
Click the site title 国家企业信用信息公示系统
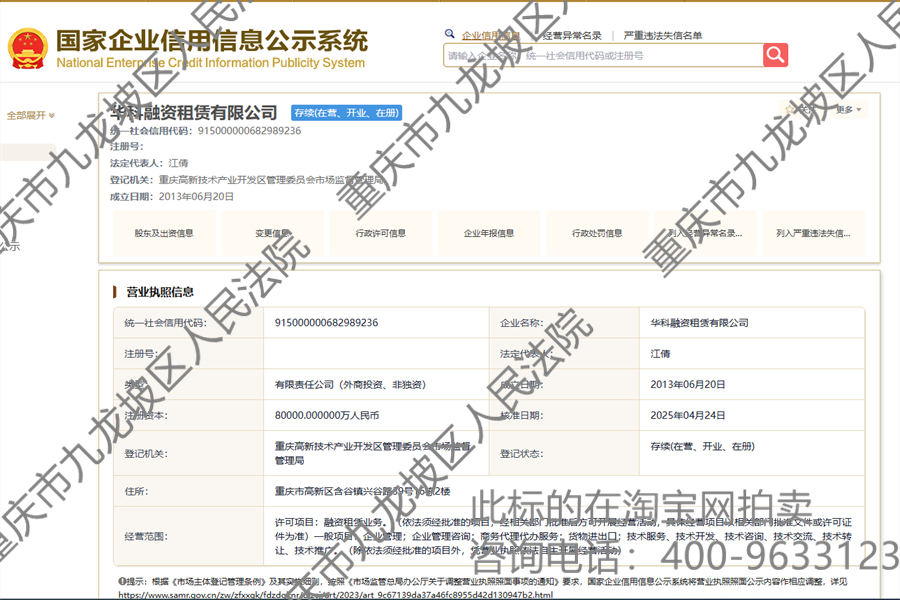211,40
